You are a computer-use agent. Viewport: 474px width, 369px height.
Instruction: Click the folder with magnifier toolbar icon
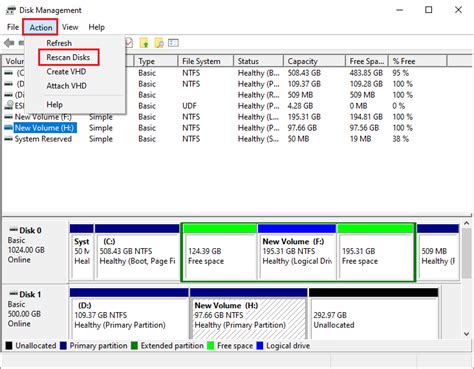point(159,43)
